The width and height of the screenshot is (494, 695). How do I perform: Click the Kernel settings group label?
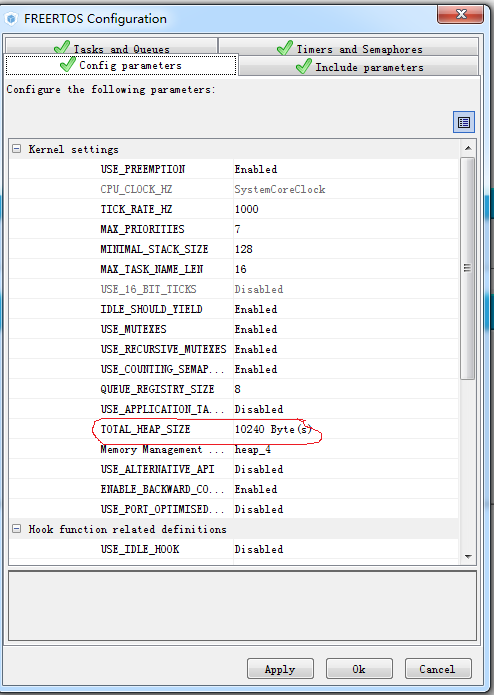74,149
